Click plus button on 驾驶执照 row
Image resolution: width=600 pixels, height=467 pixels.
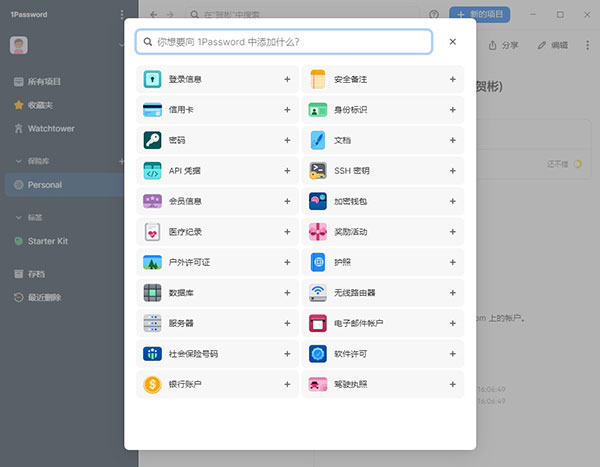click(452, 384)
